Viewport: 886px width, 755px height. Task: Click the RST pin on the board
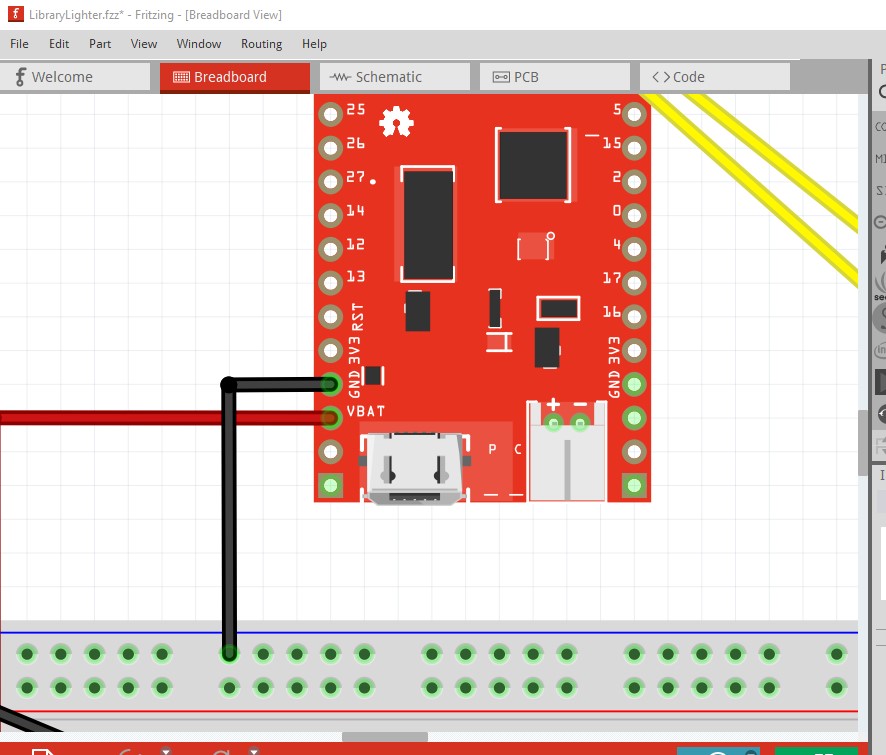click(331, 317)
